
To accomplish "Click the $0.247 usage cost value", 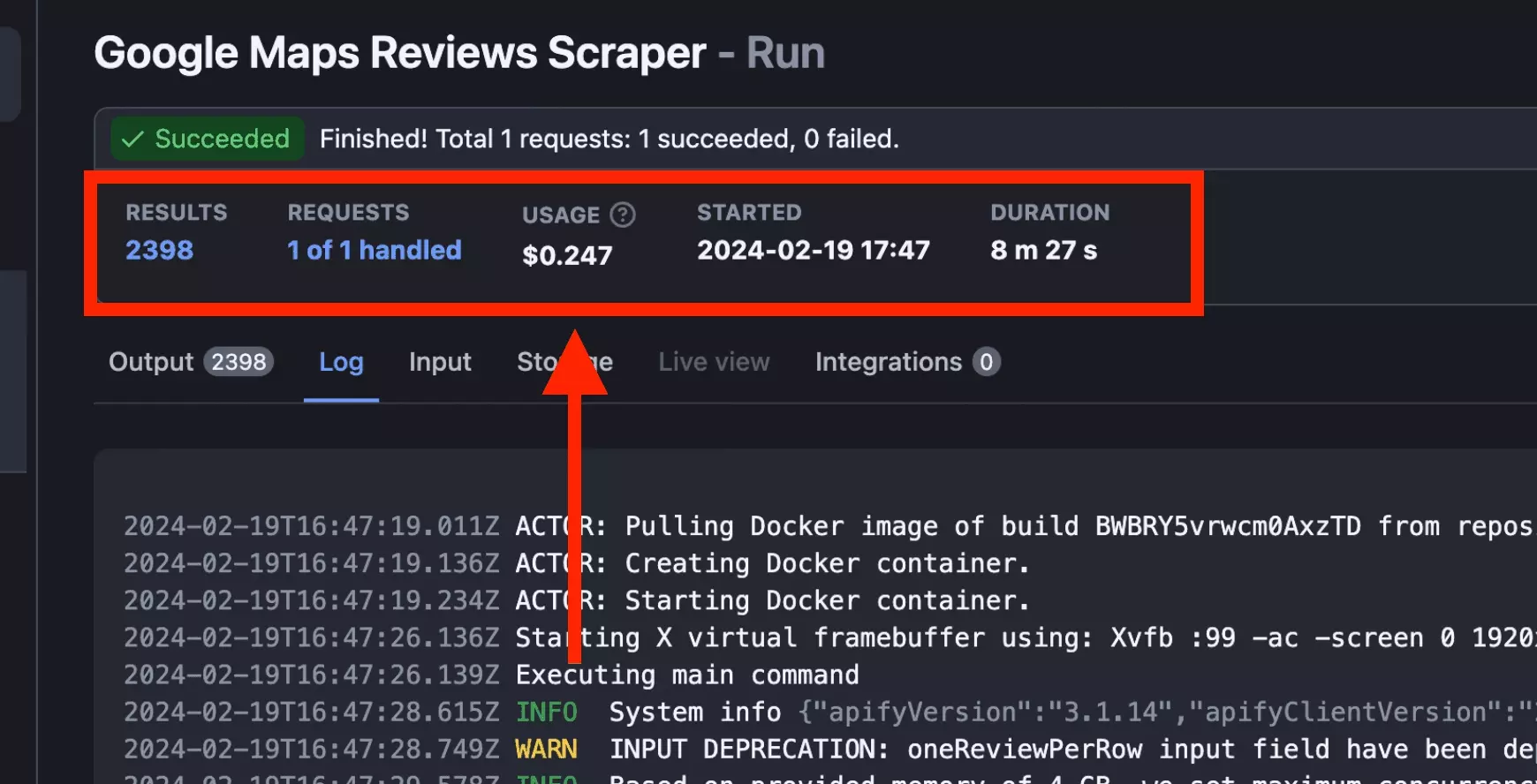I will point(567,255).
